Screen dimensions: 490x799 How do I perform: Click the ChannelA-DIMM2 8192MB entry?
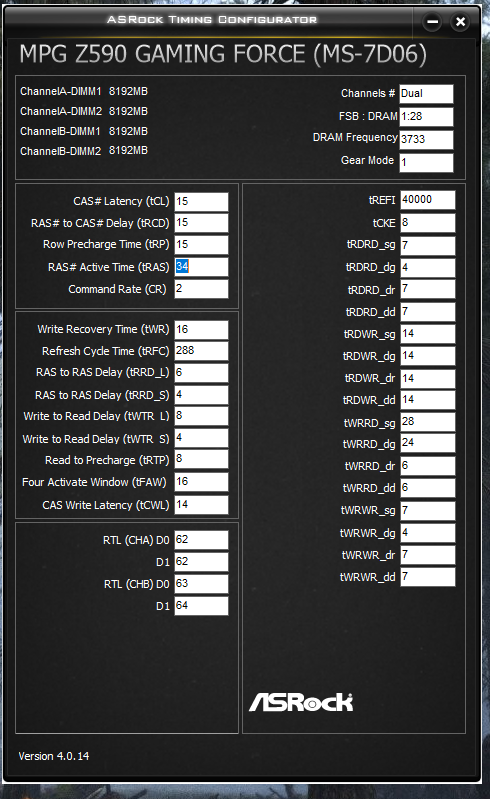[x=84, y=112]
